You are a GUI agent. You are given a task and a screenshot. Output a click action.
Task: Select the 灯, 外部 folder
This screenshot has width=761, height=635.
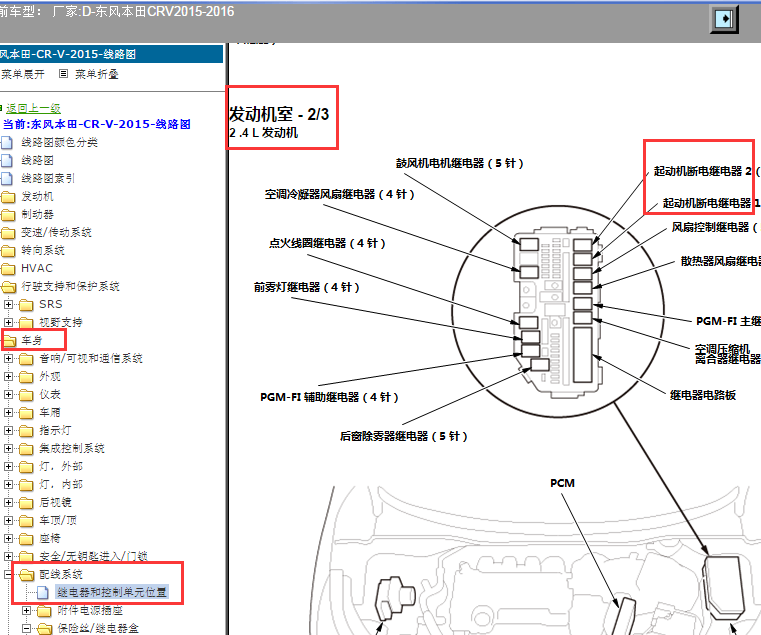[x=61, y=466]
